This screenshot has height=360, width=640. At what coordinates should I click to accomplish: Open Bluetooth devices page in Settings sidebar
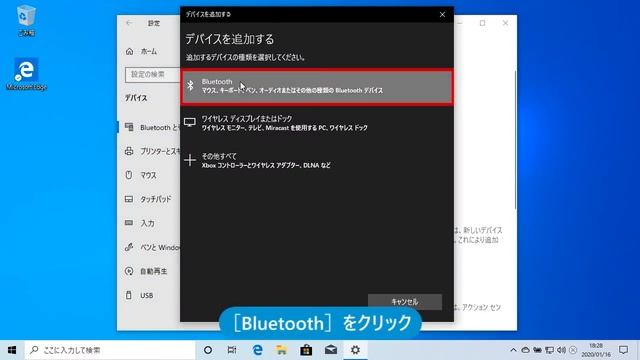(x=149, y=127)
